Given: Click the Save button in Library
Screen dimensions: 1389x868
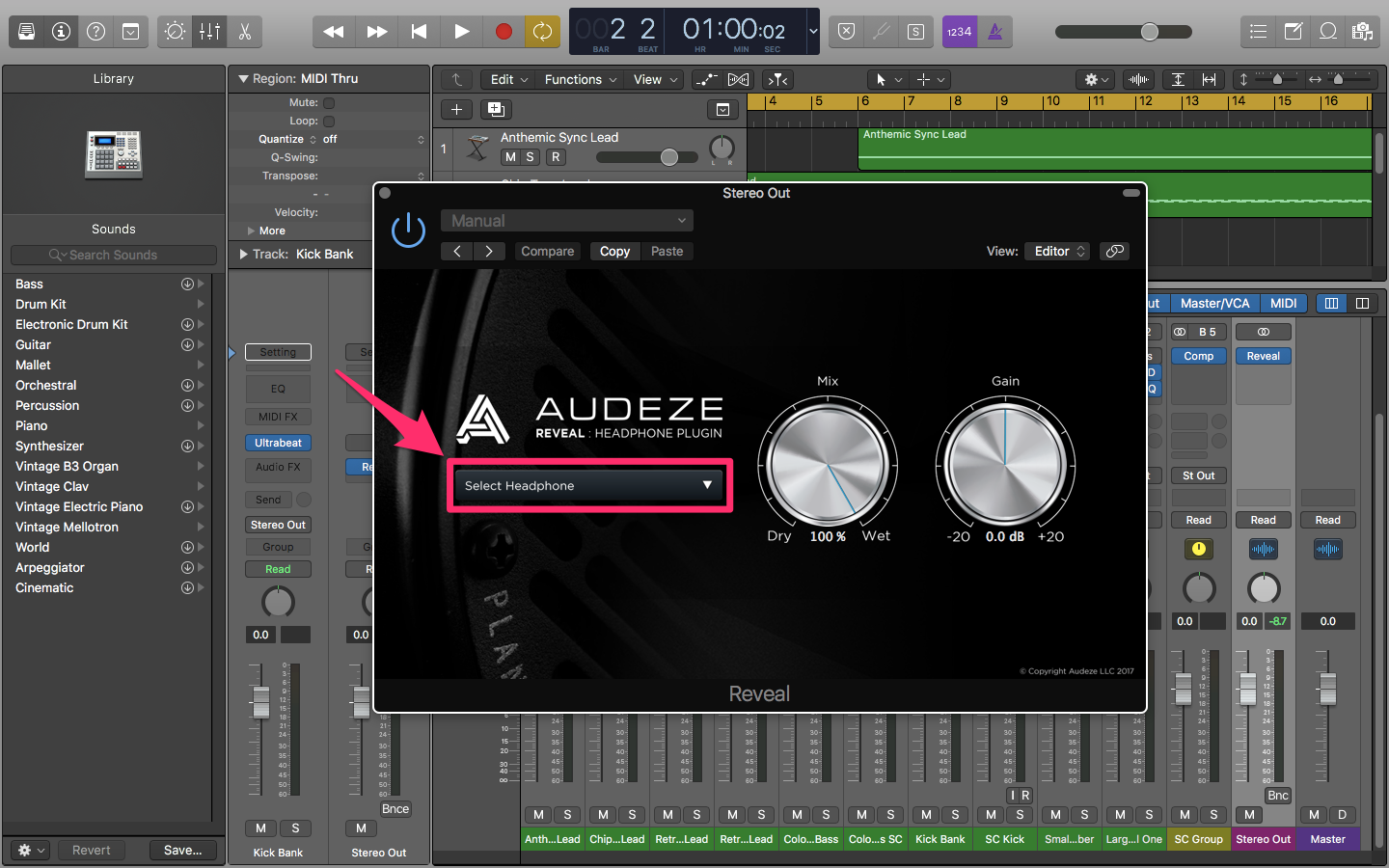Looking at the screenshot, I should point(182,850).
